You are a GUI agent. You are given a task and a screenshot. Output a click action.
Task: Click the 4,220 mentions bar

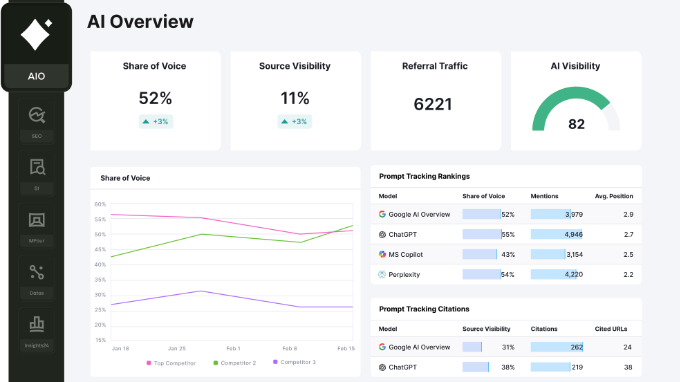[553, 274]
